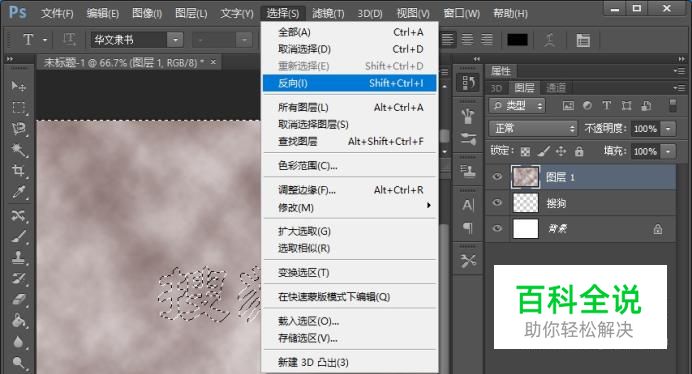Hide 背景 layer visibility
The width and height of the screenshot is (692, 374).
click(x=497, y=228)
